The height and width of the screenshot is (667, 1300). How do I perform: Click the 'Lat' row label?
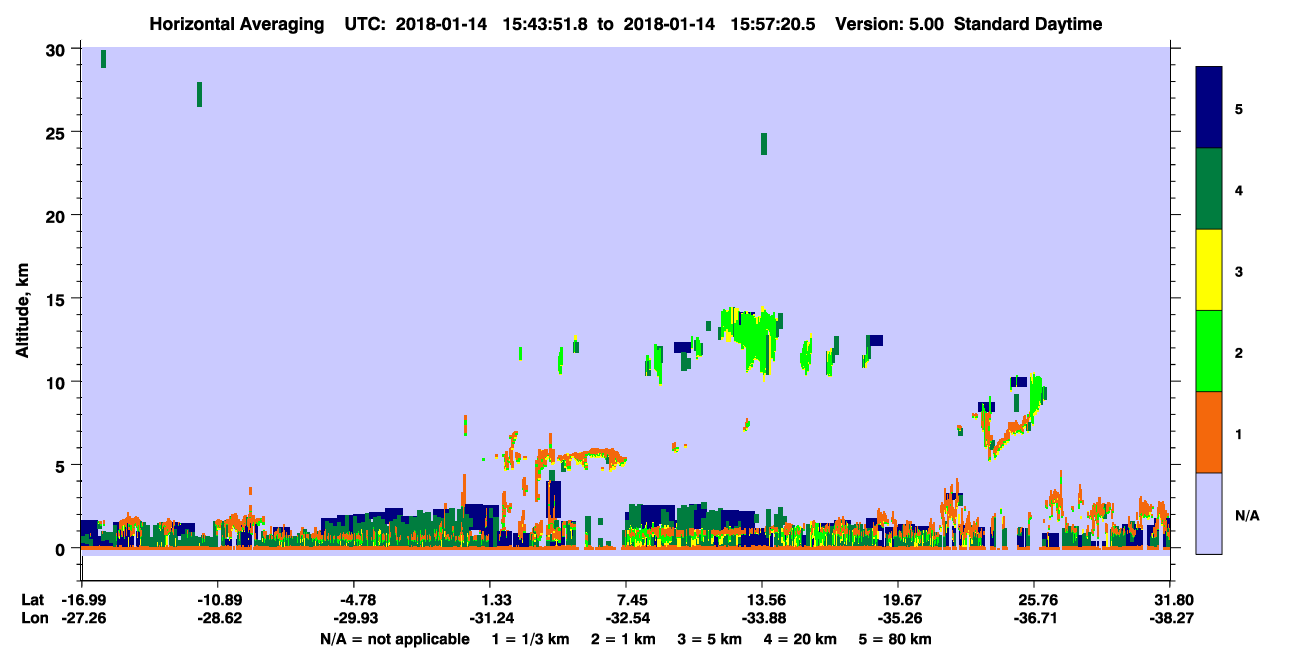tap(32, 600)
